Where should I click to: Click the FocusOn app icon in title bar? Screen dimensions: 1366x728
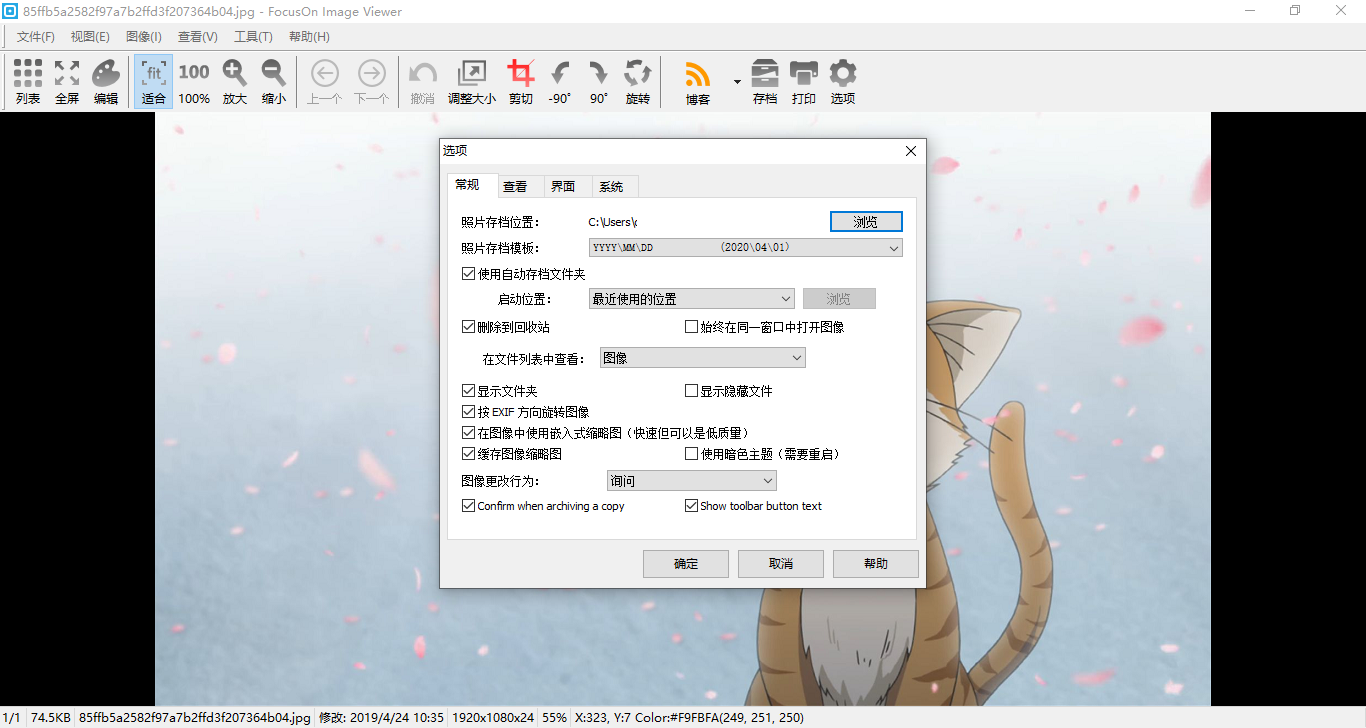(x=10, y=11)
